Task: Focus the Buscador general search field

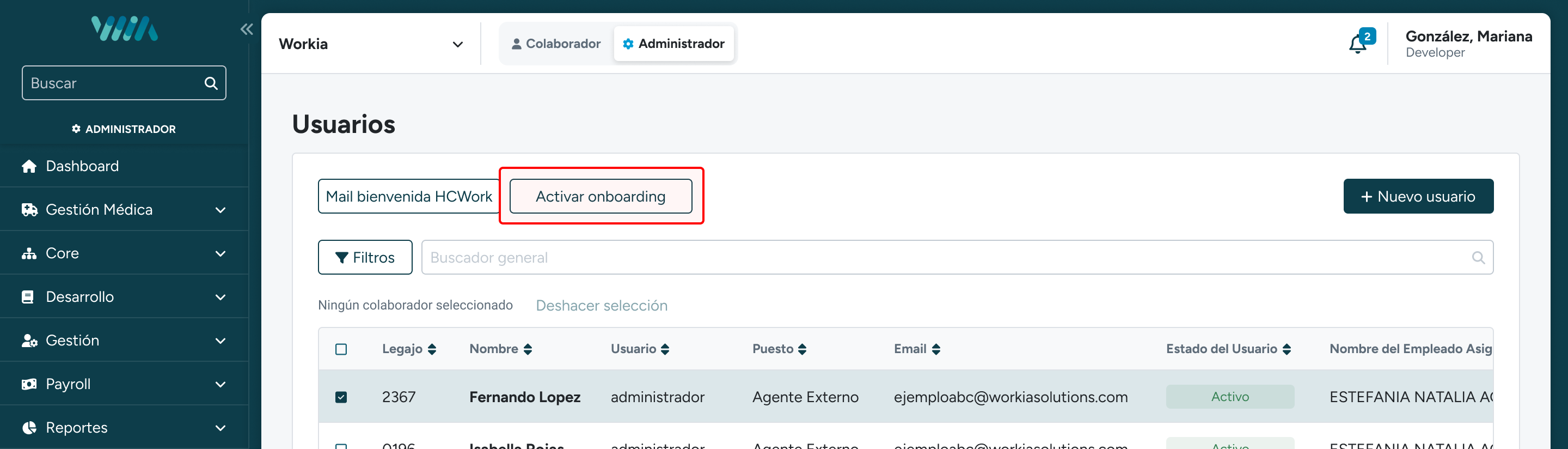Action: tap(958, 258)
